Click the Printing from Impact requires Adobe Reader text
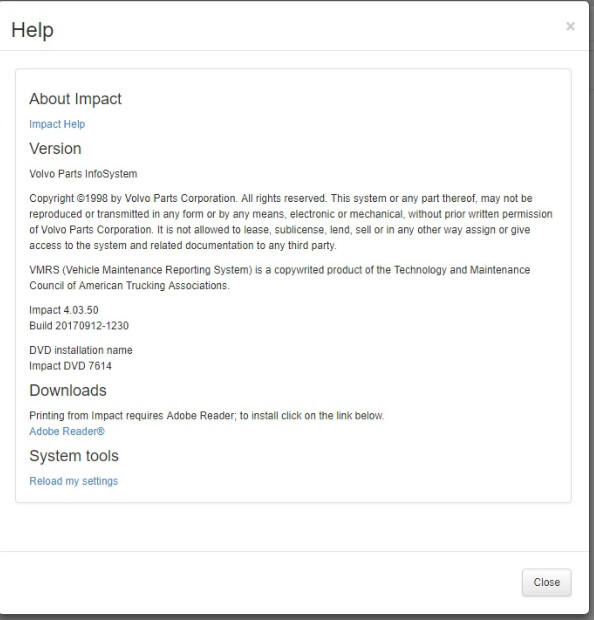Image resolution: width=594 pixels, height=620 pixels. (207, 416)
